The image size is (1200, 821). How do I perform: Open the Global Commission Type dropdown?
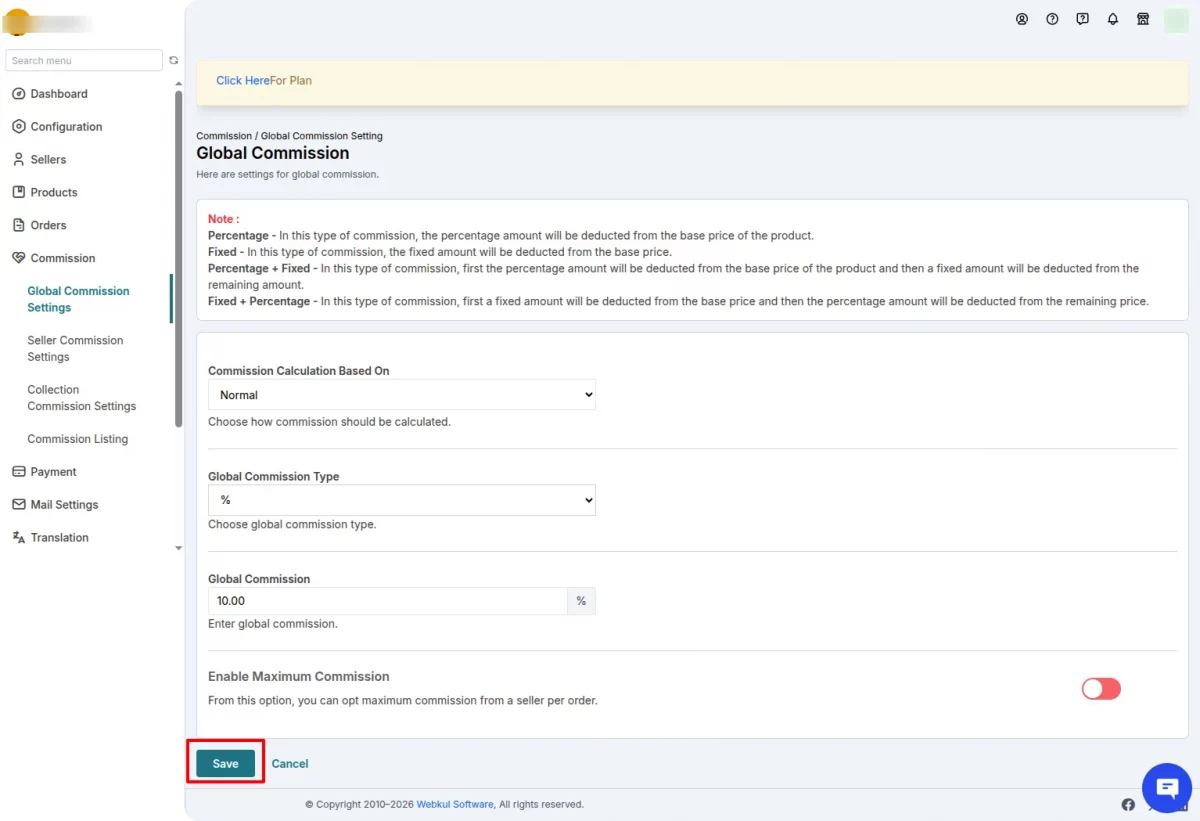click(x=402, y=500)
